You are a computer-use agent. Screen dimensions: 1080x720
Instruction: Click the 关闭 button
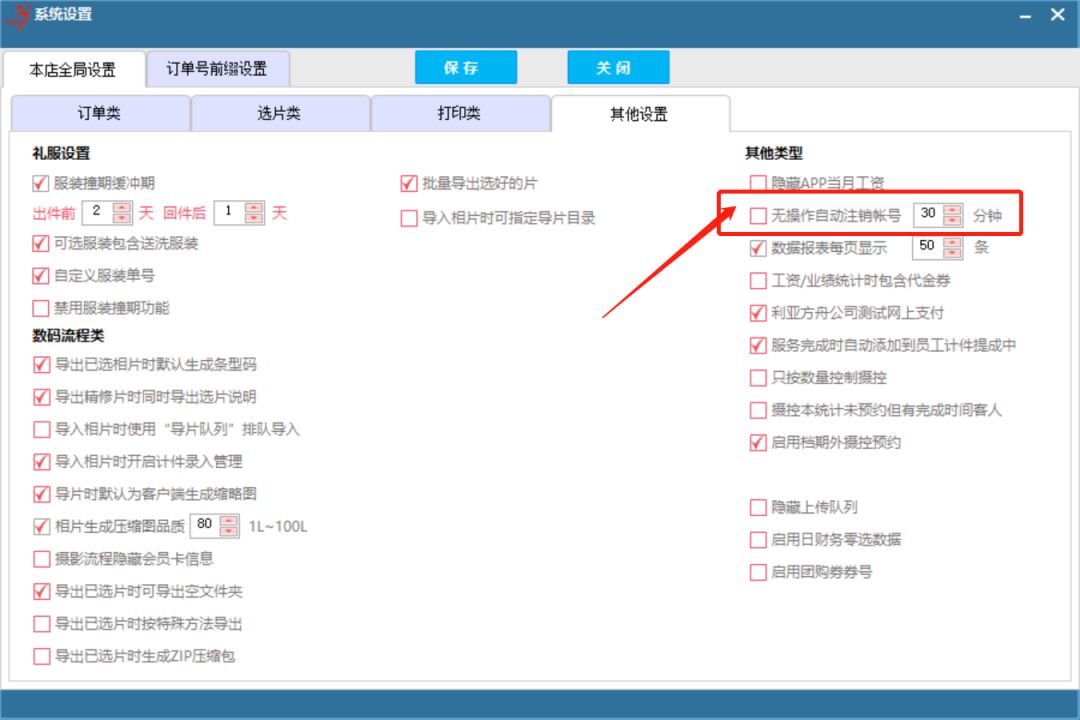pos(618,67)
